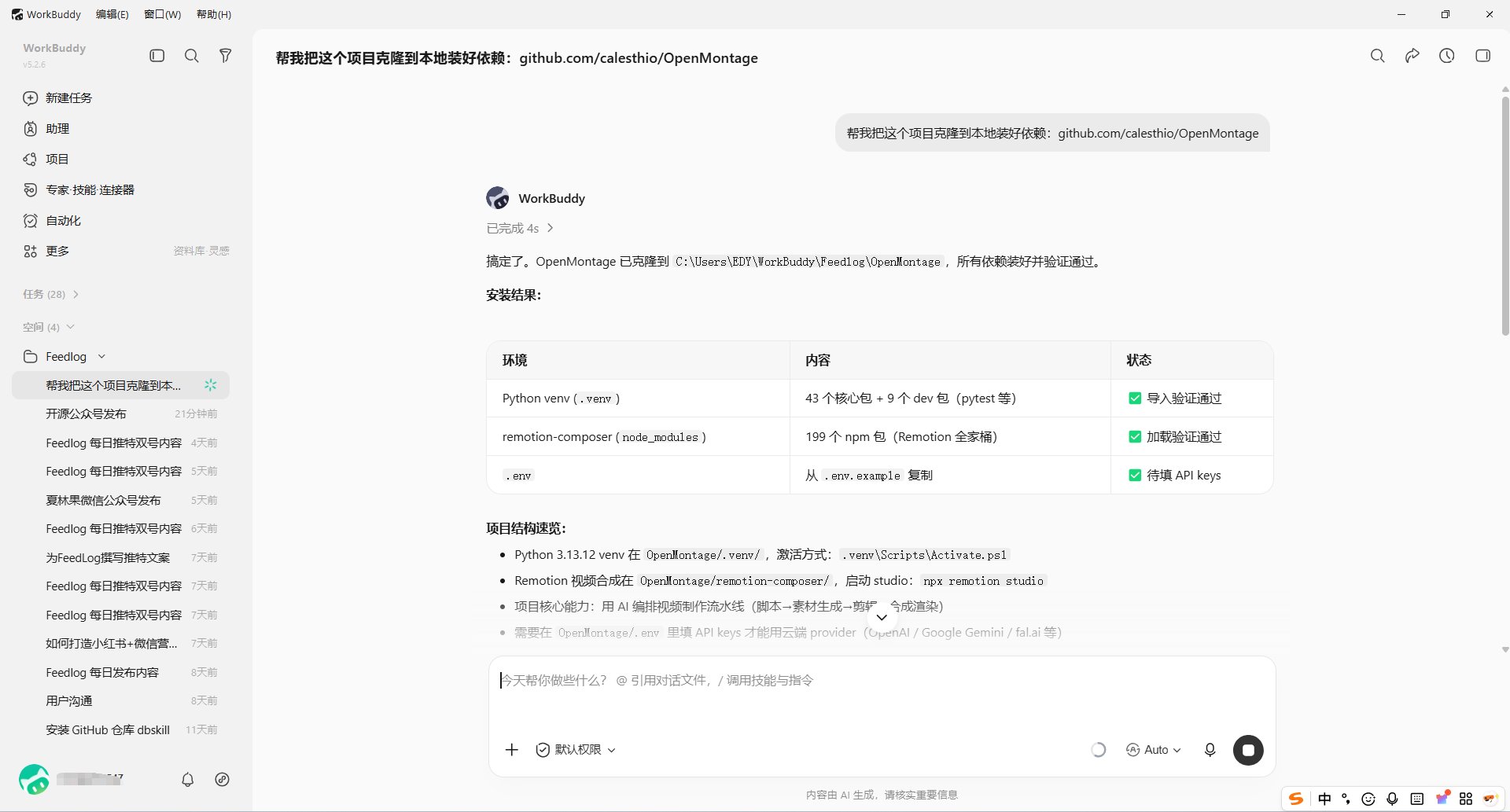
Task: Click 资料库 link beside 更多
Action: point(189,251)
